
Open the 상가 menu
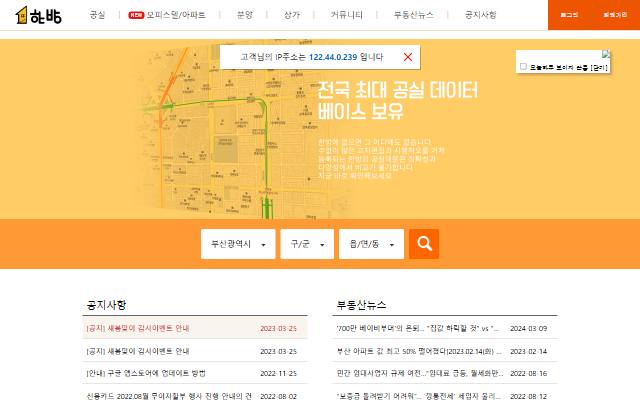click(291, 15)
